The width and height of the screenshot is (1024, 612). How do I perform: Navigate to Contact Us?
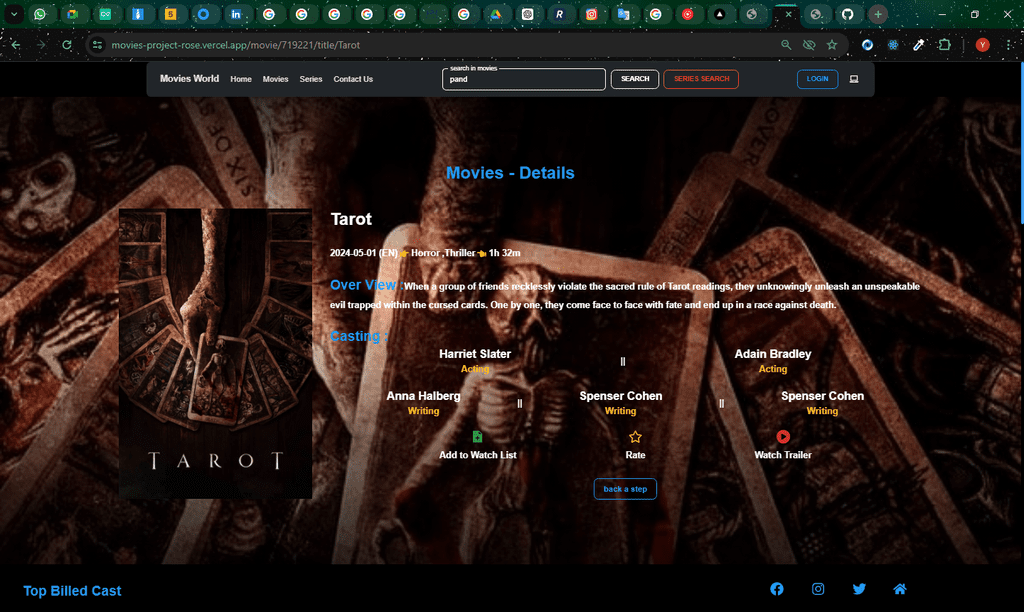[353, 79]
